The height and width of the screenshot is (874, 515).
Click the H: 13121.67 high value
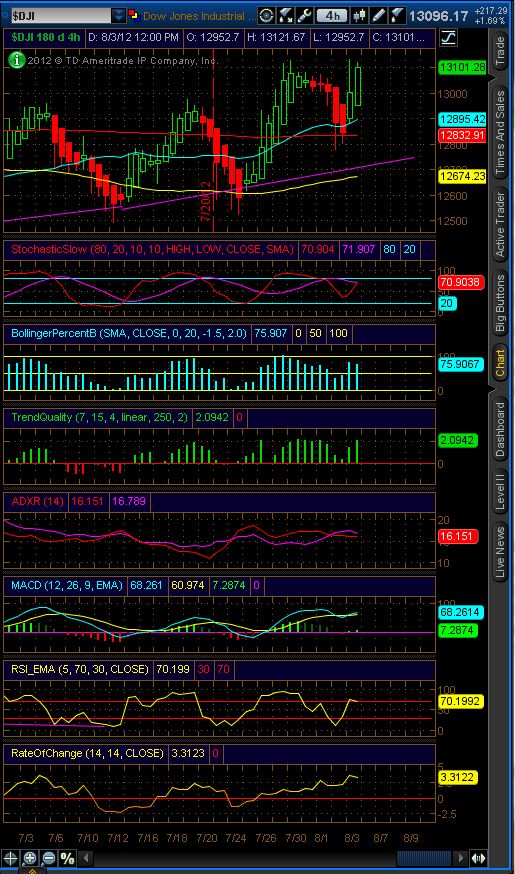tap(277, 38)
